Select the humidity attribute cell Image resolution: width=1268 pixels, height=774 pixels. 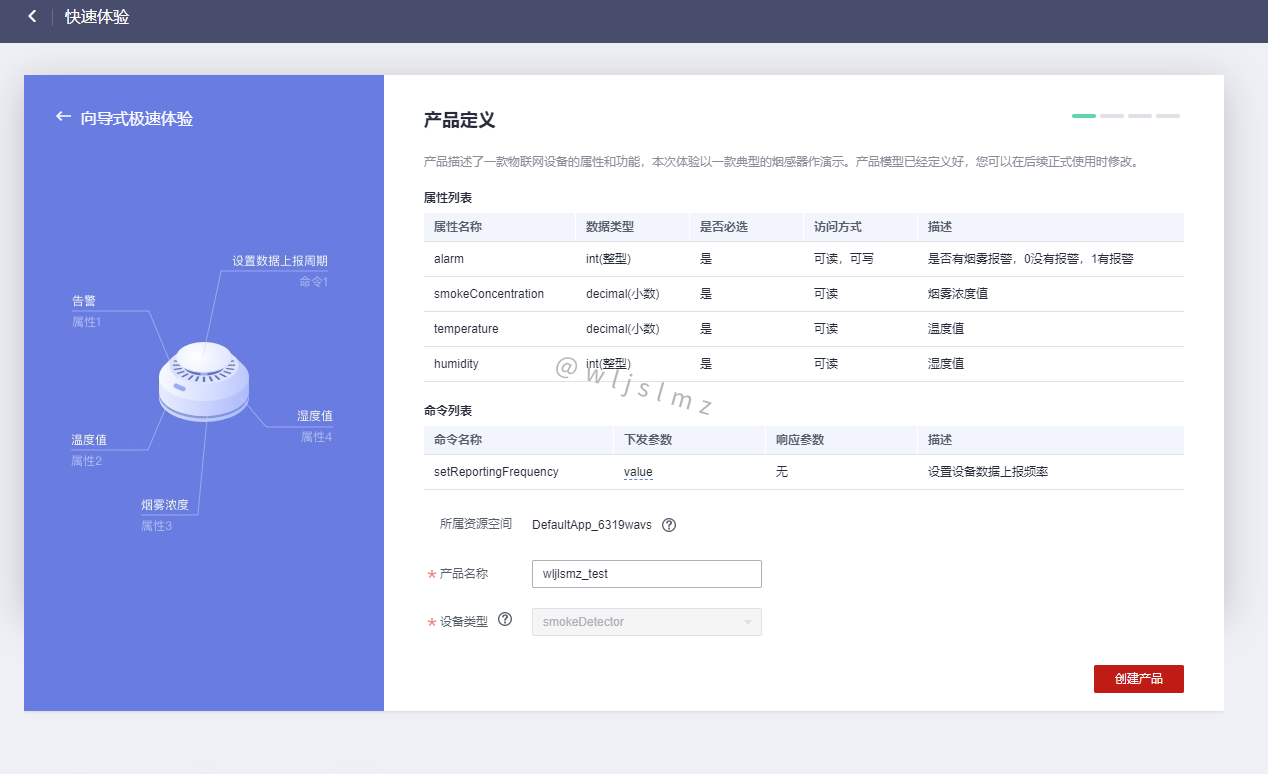(456, 364)
